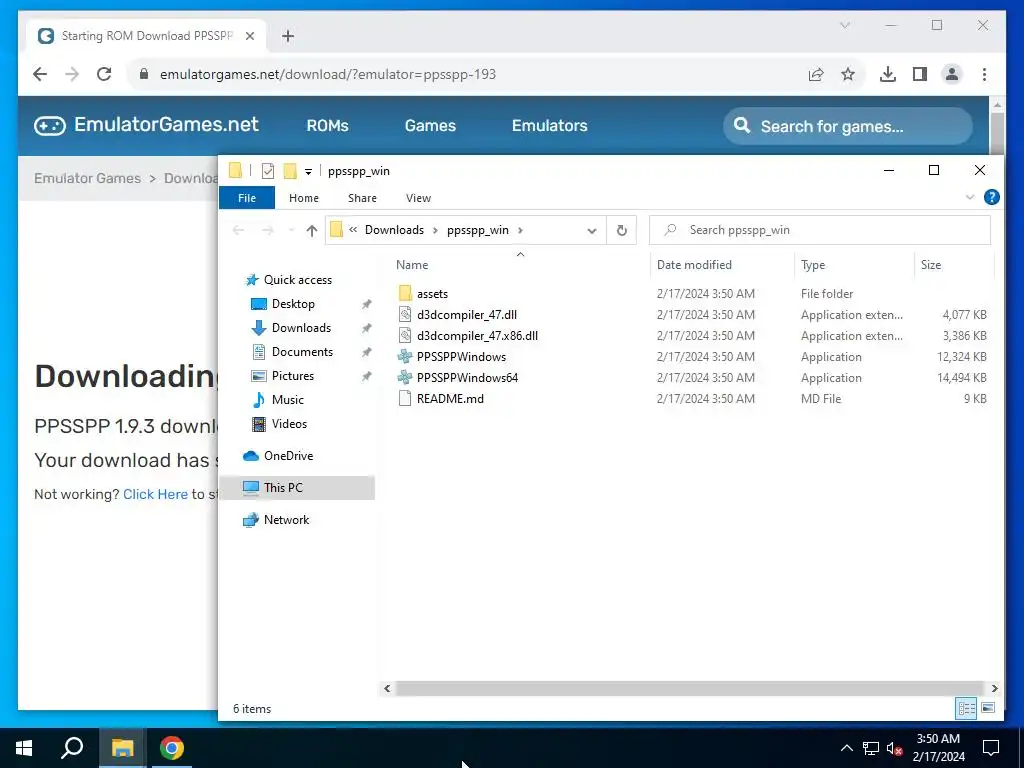Open Chrome three-dot menu

(984, 74)
